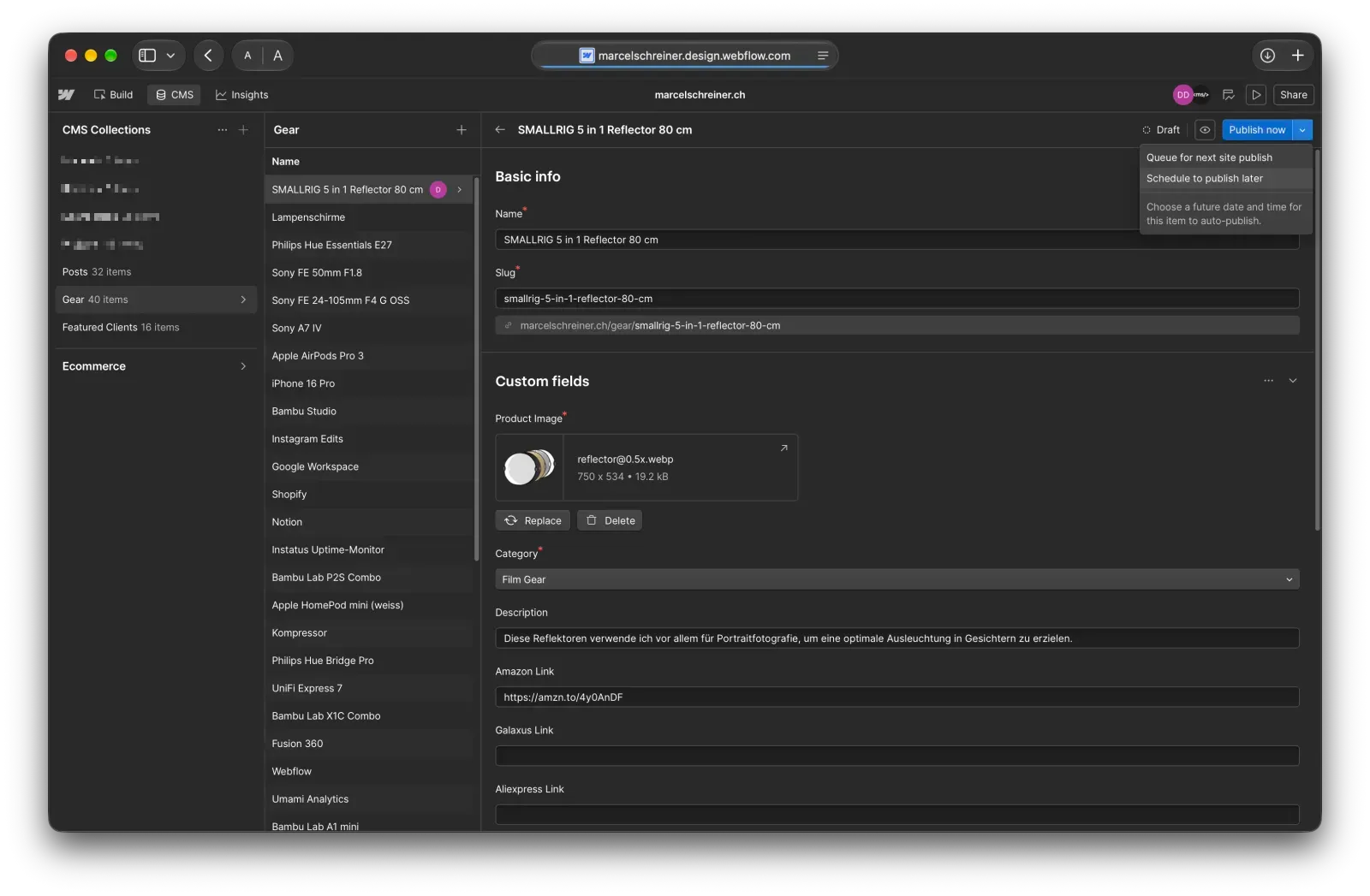Screen dimensions: 1370x896
Task: Edit the Amazon Link field
Action: pos(896,697)
